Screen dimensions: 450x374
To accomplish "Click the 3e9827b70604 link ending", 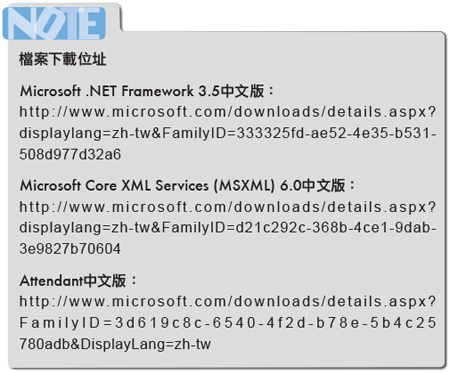I will (x=70, y=249).
